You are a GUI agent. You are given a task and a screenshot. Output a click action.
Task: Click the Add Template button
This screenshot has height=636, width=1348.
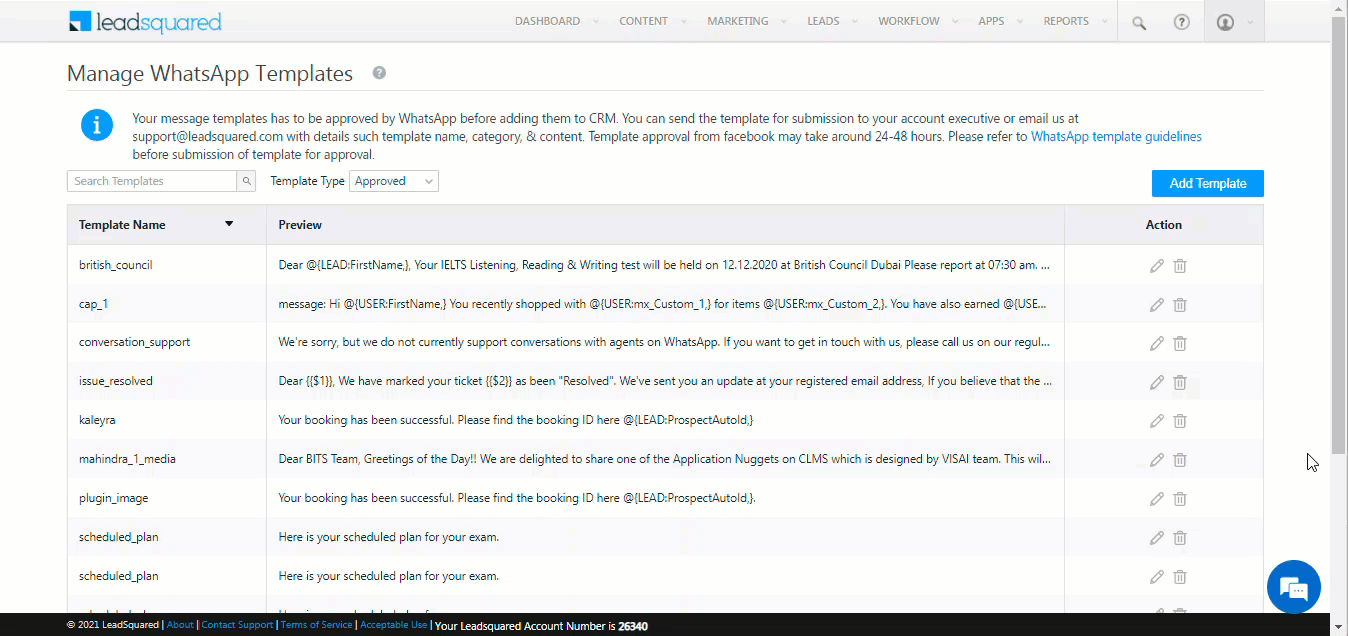click(x=1208, y=183)
